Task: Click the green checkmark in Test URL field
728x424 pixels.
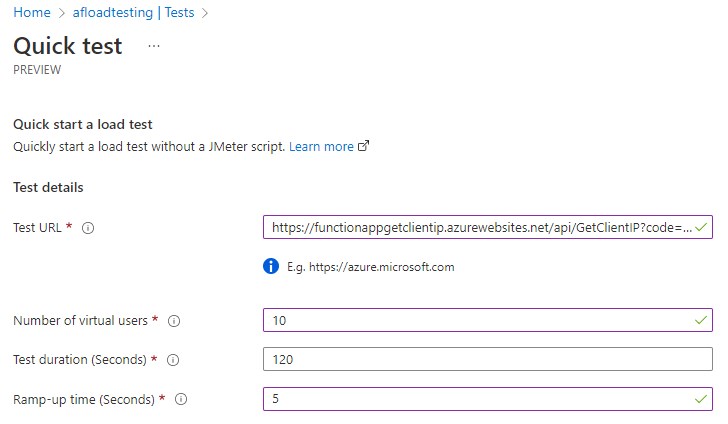Action: (702, 228)
